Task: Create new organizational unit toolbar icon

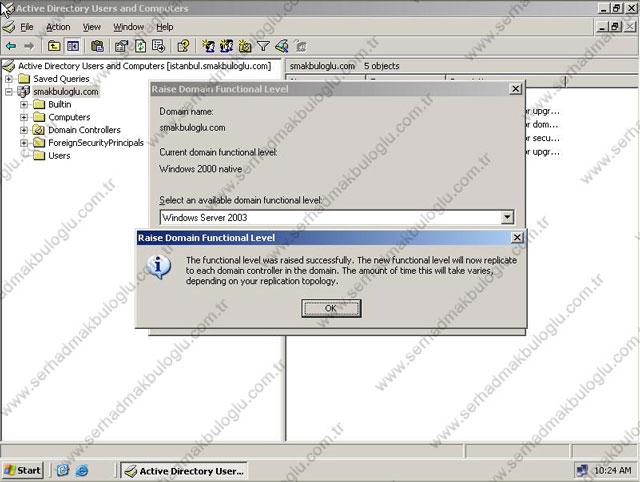Action: pyautogui.click(x=245, y=46)
